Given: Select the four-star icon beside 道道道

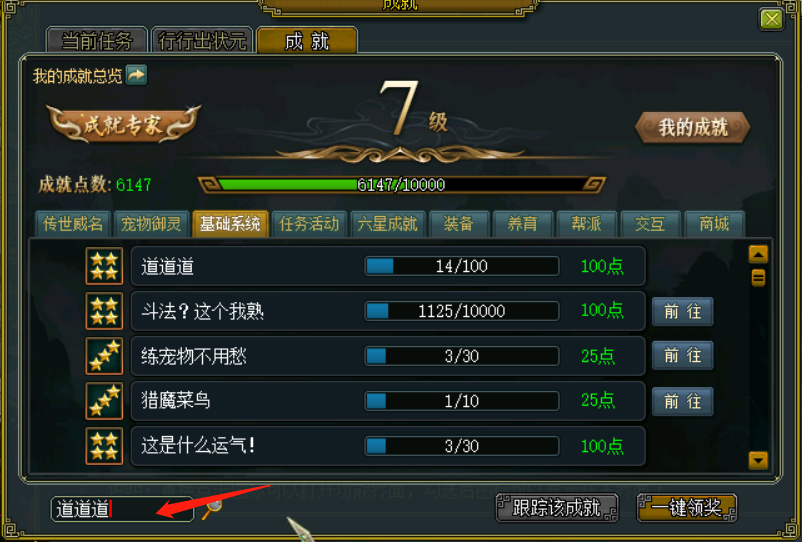Looking at the screenshot, I should coord(104,266).
